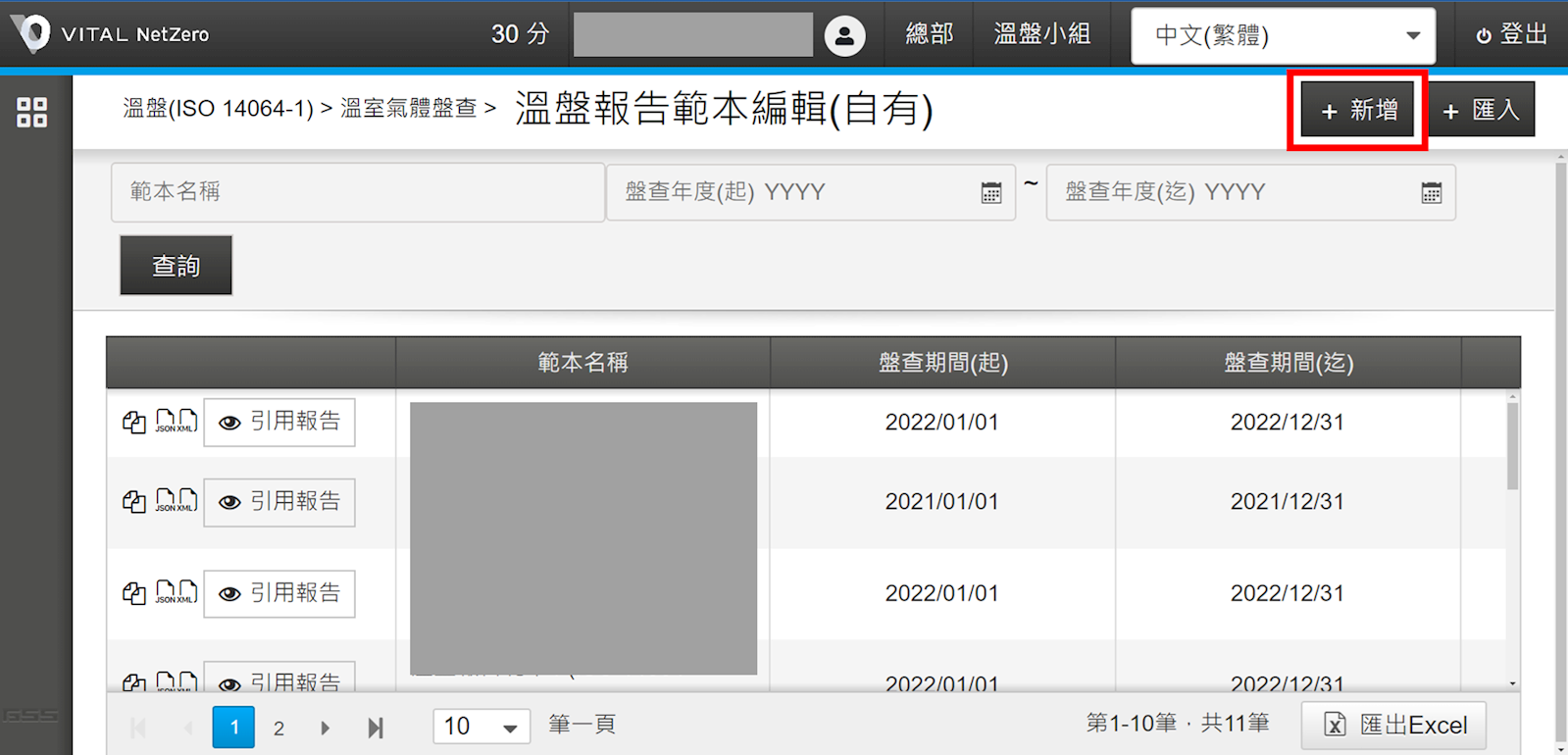Viewport: 1568px width, 755px height.
Task: Click the user profile avatar icon
Action: (844, 36)
